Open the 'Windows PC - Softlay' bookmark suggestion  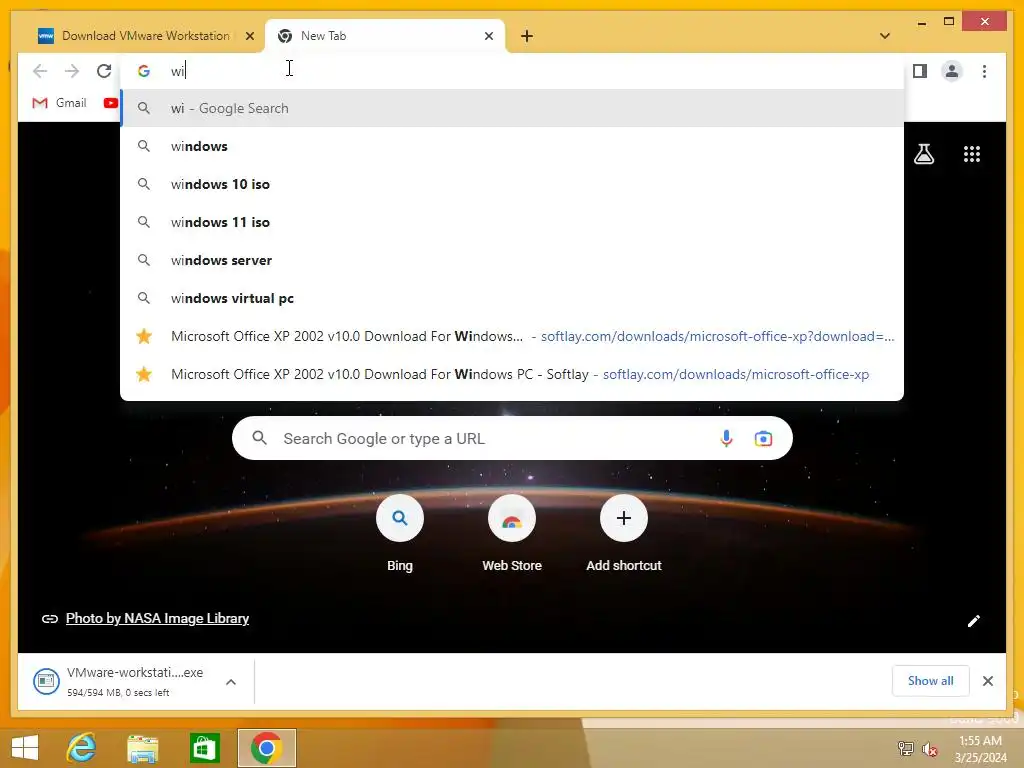click(x=512, y=374)
